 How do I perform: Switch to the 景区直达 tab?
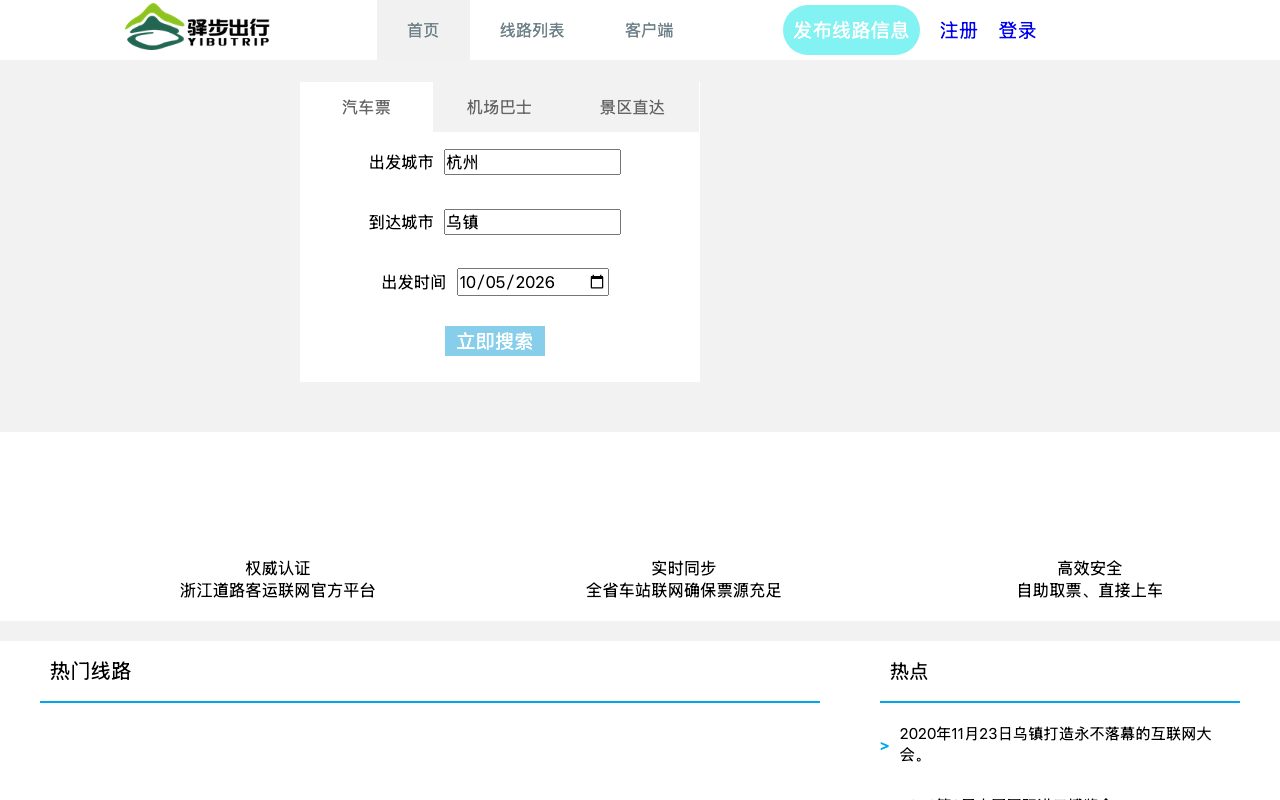pos(632,107)
